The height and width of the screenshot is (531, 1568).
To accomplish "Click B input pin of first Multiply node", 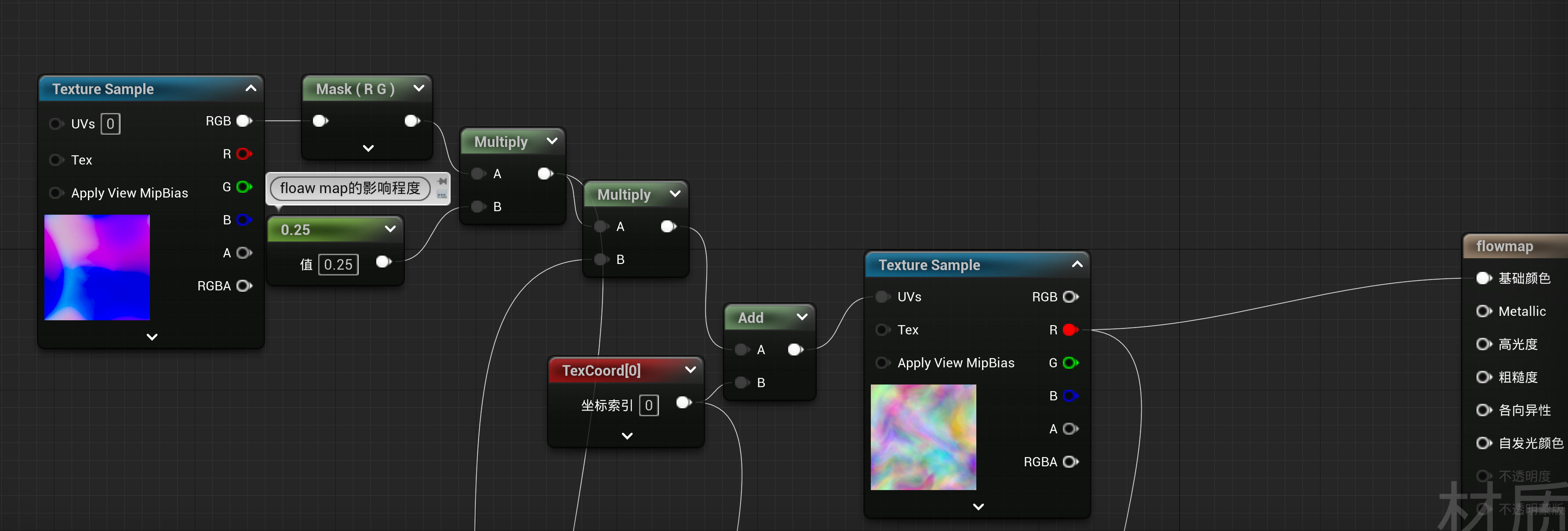I will [x=478, y=206].
